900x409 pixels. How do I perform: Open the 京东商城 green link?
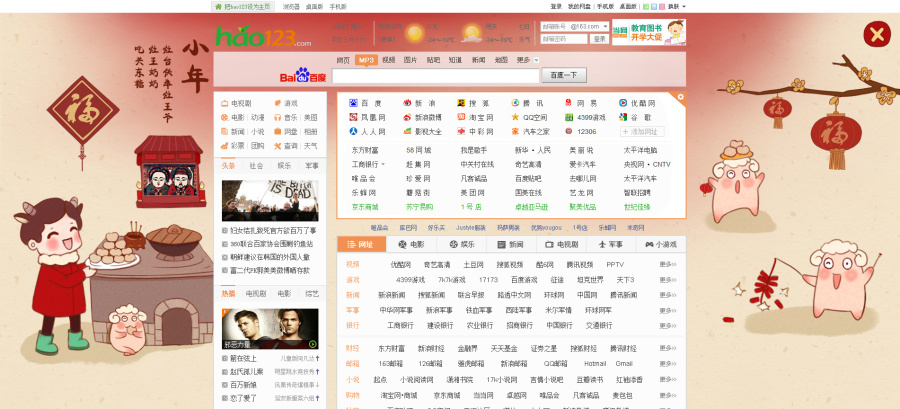365,207
